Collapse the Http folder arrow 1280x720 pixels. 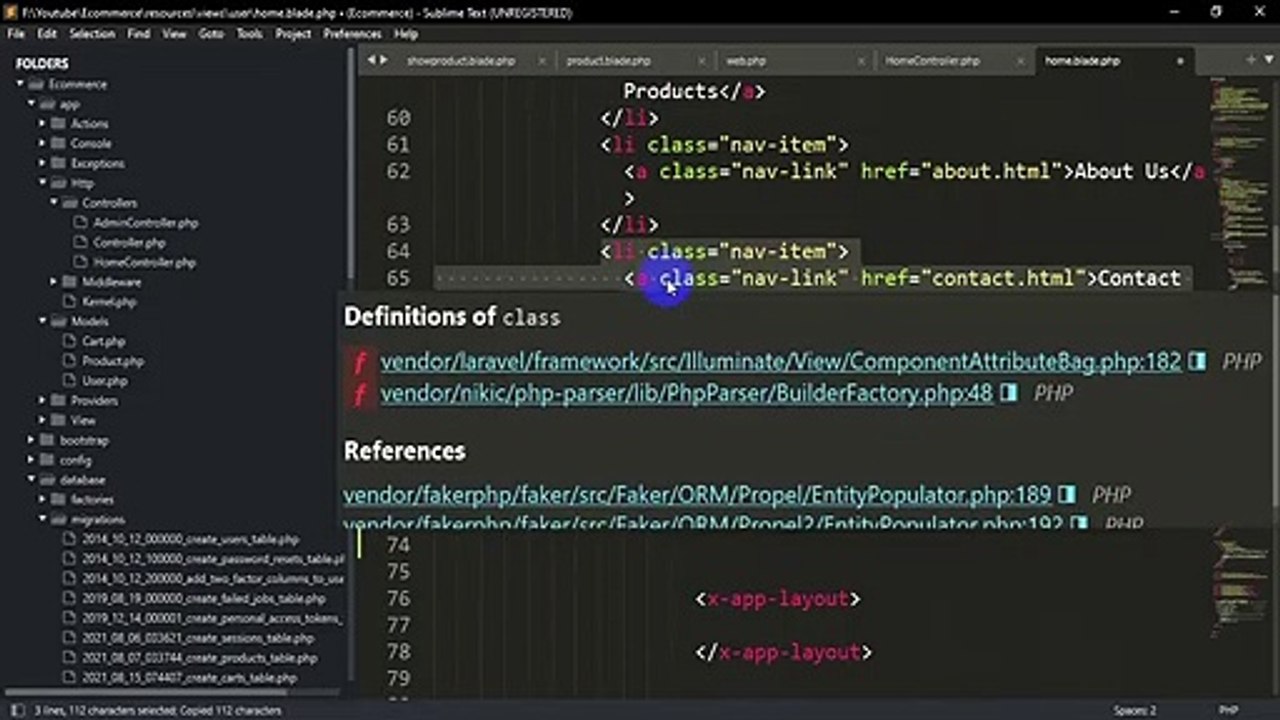click(x=43, y=183)
